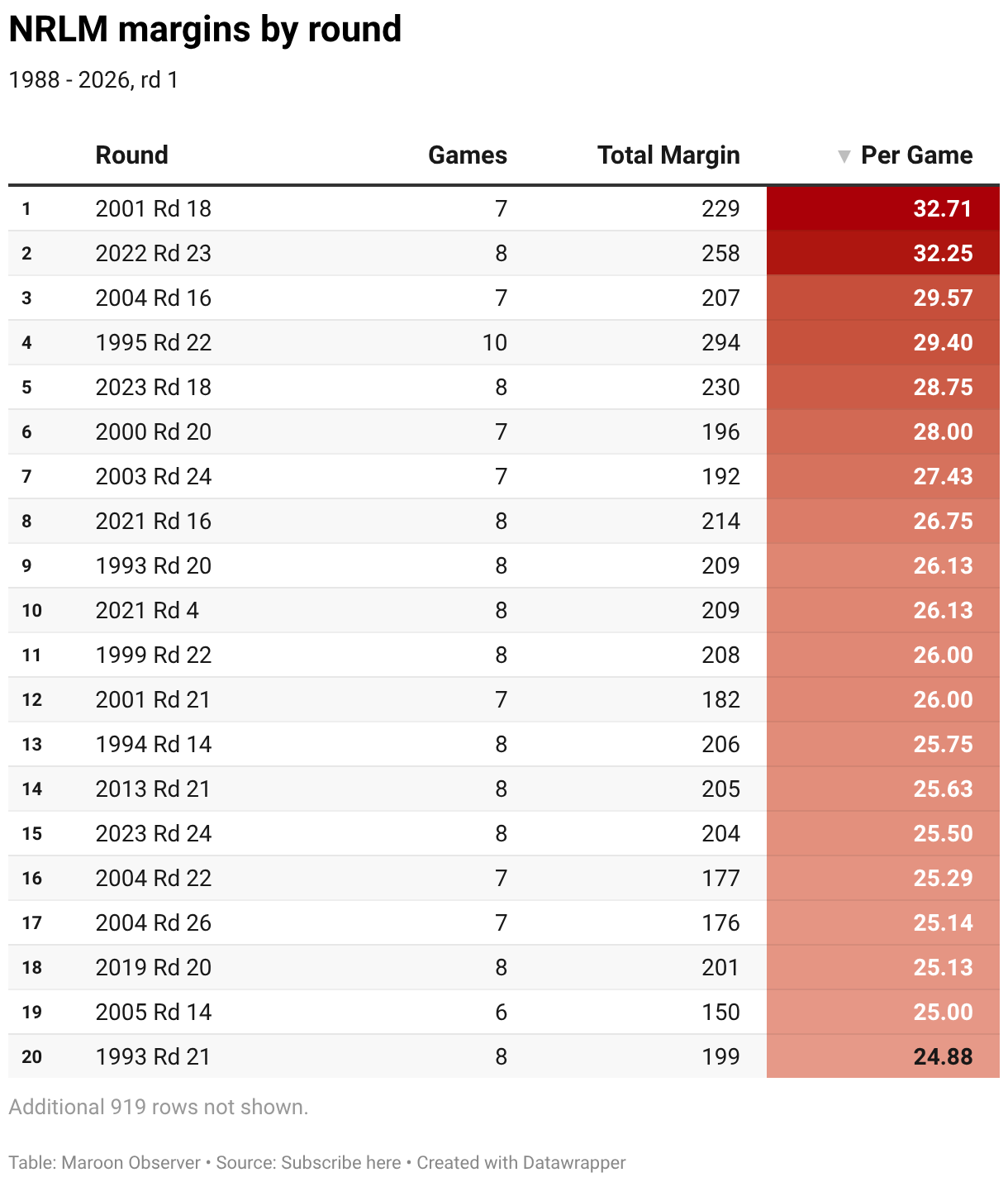This screenshot has height=1182, width=1008.
Task: Click the sort arrow beside Per Game
Action: [x=844, y=156]
